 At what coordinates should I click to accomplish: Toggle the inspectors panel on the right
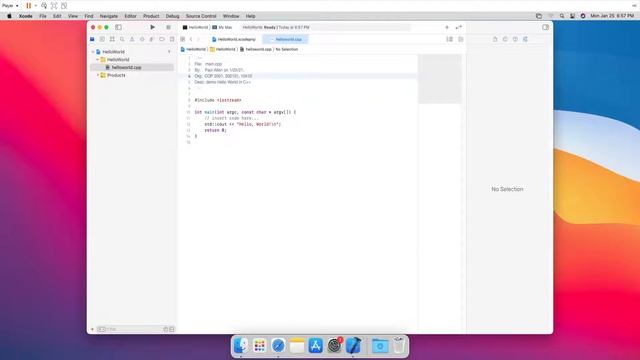(x=546, y=27)
